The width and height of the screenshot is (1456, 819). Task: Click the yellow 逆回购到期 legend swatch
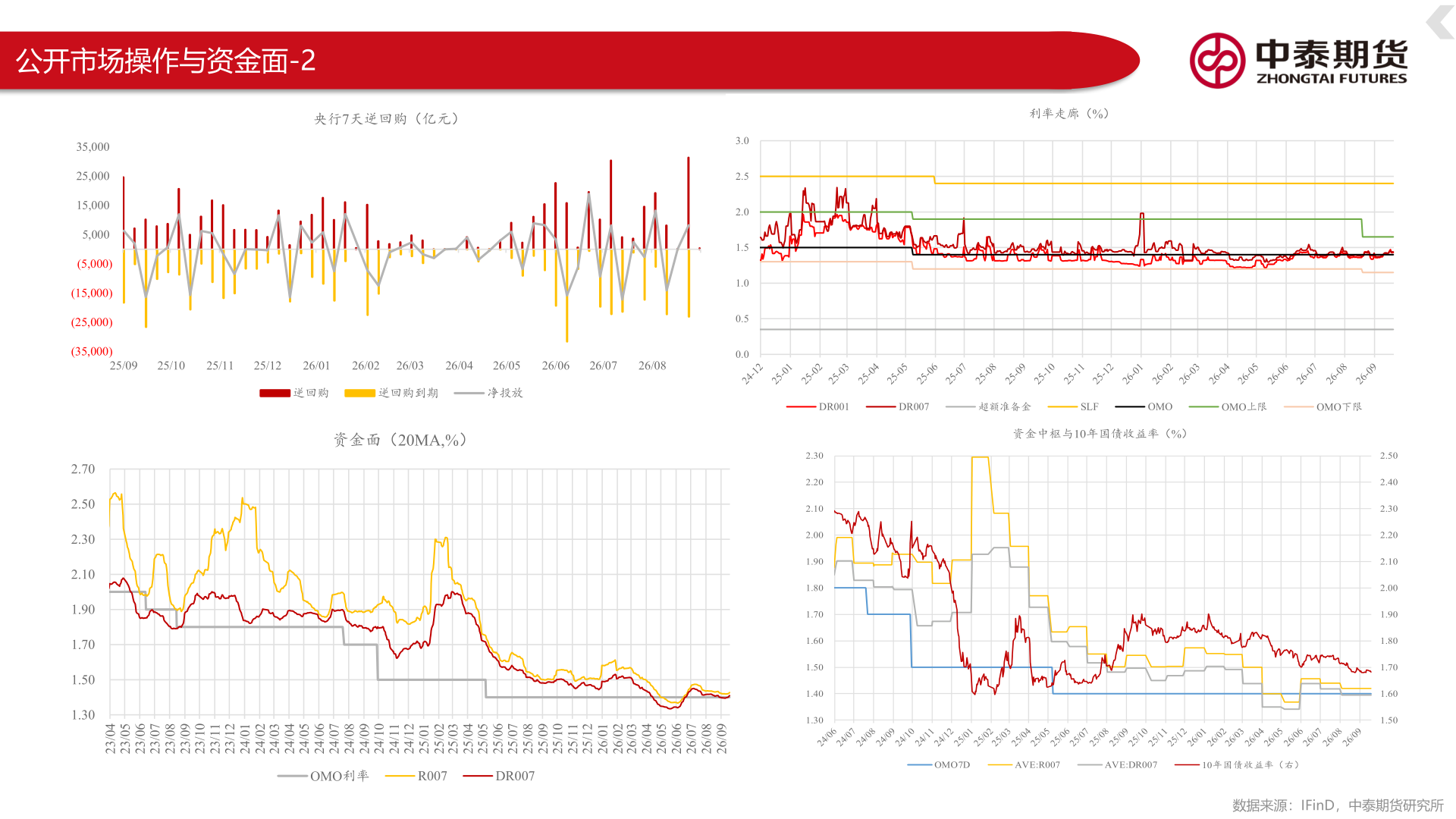pos(359,393)
